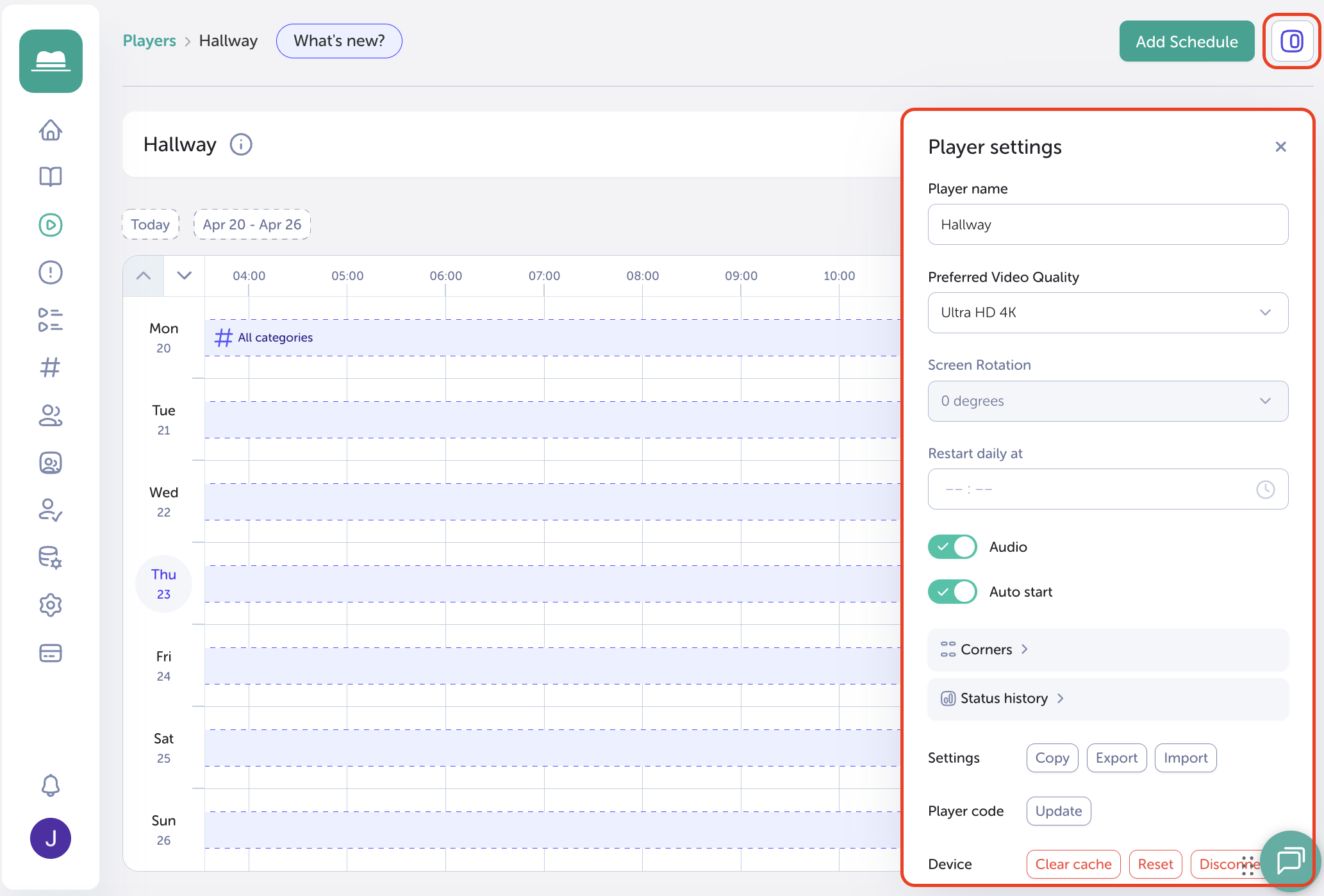Open the J user avatar
1324x896 pixels.
pos(51,838)
